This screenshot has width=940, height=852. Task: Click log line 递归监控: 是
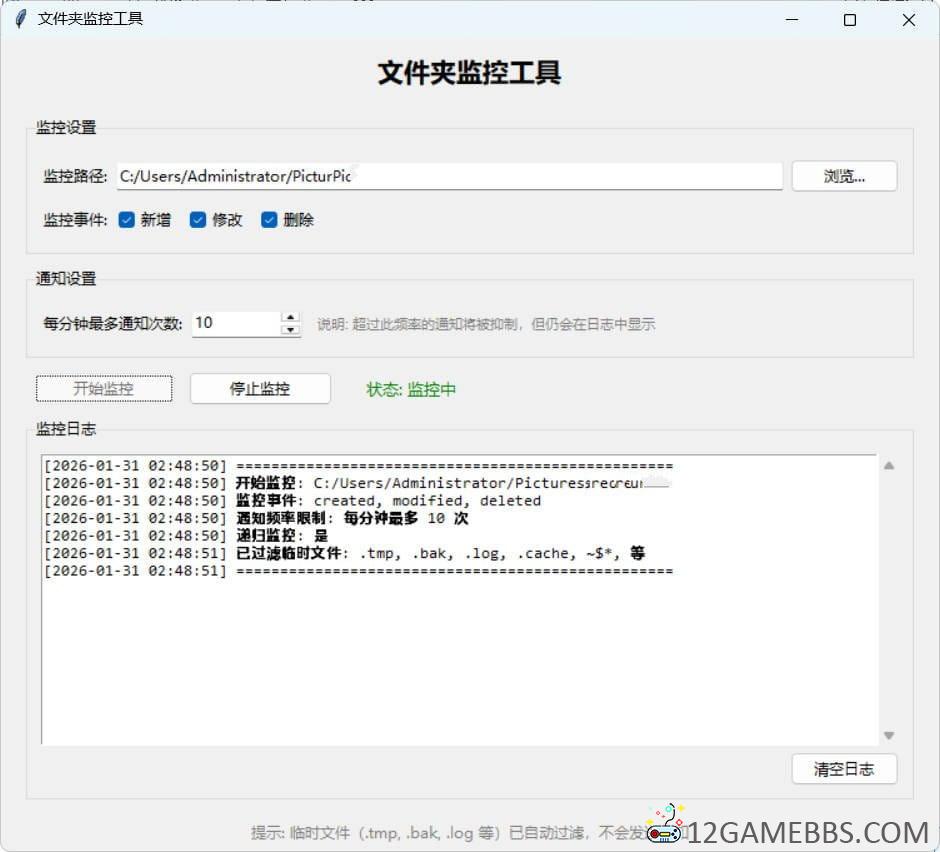click(x=186, y=535)
